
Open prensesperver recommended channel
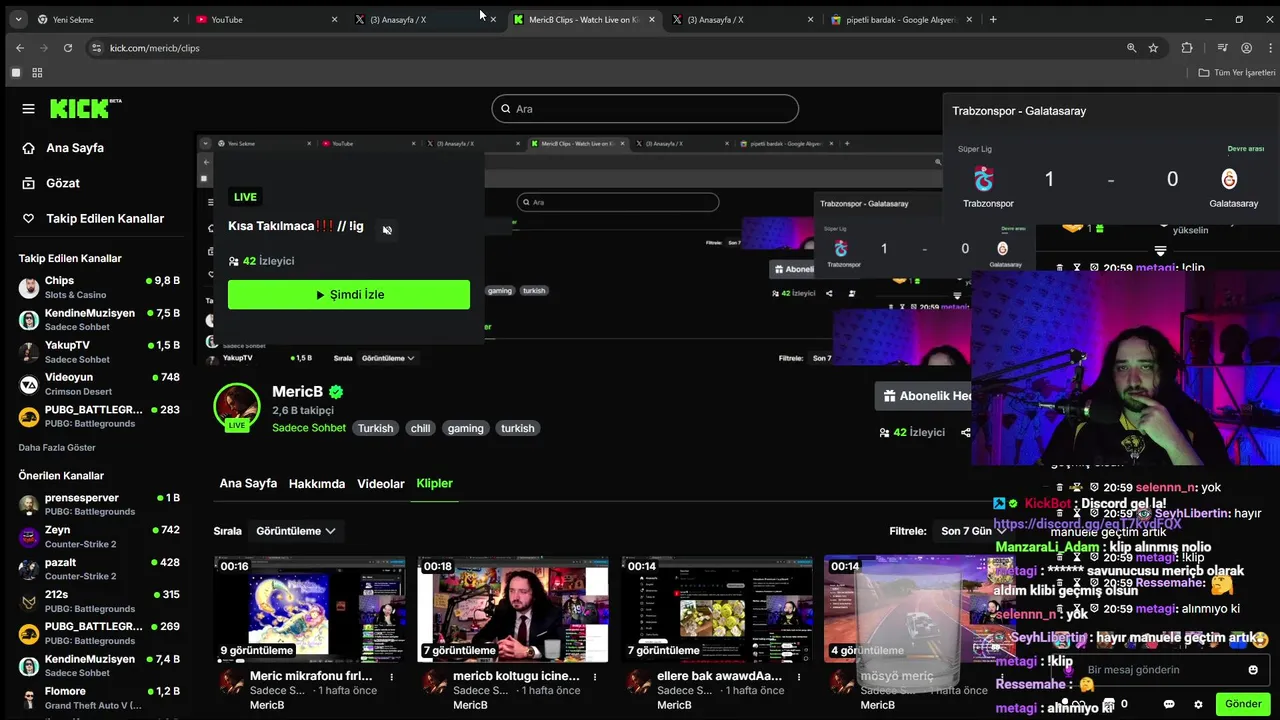tap(99, 504)
